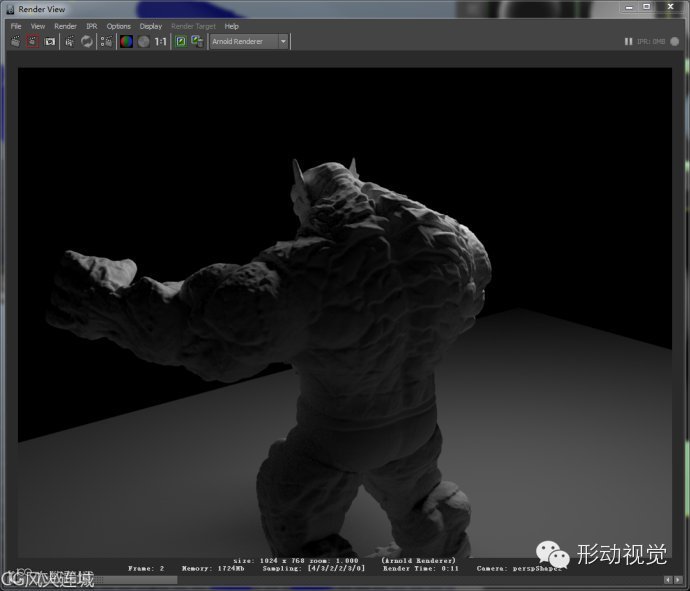Click the gray IPR status circle icon
Viewport: 690px width, 591px height.
click(x=675, y=41)
